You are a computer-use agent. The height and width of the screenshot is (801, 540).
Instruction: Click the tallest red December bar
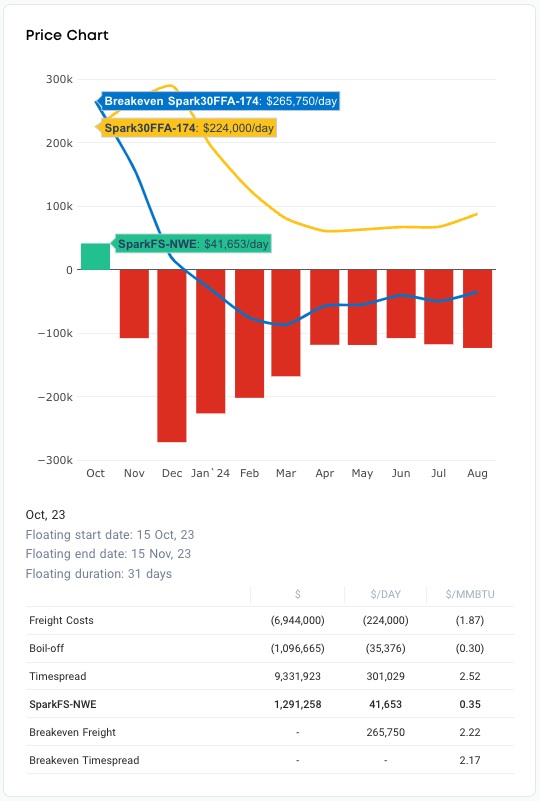[x=172, y=356]
